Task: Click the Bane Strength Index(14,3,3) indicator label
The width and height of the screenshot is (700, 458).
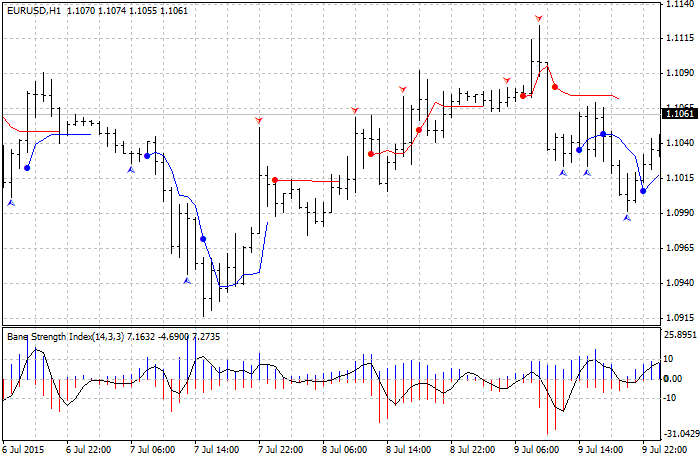Action: point(62,336)
